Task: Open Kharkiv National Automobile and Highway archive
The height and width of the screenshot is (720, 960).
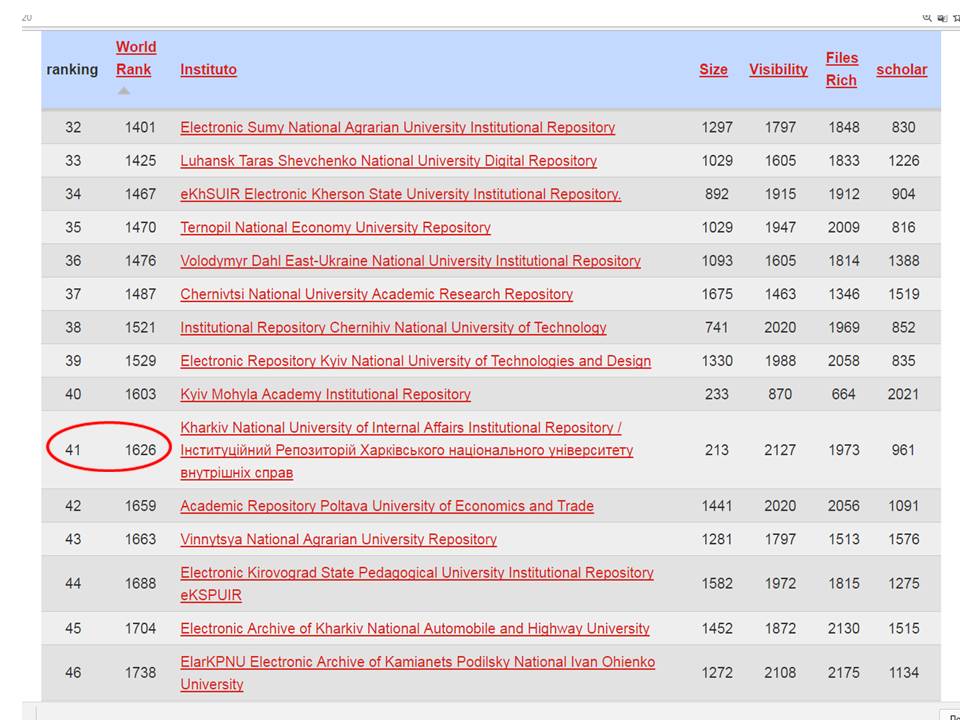Action: coord(414,629)
